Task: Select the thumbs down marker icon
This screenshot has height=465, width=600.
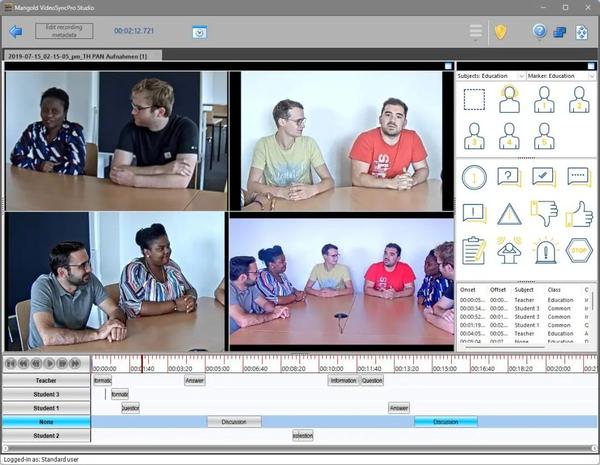Action: point(545,212)
